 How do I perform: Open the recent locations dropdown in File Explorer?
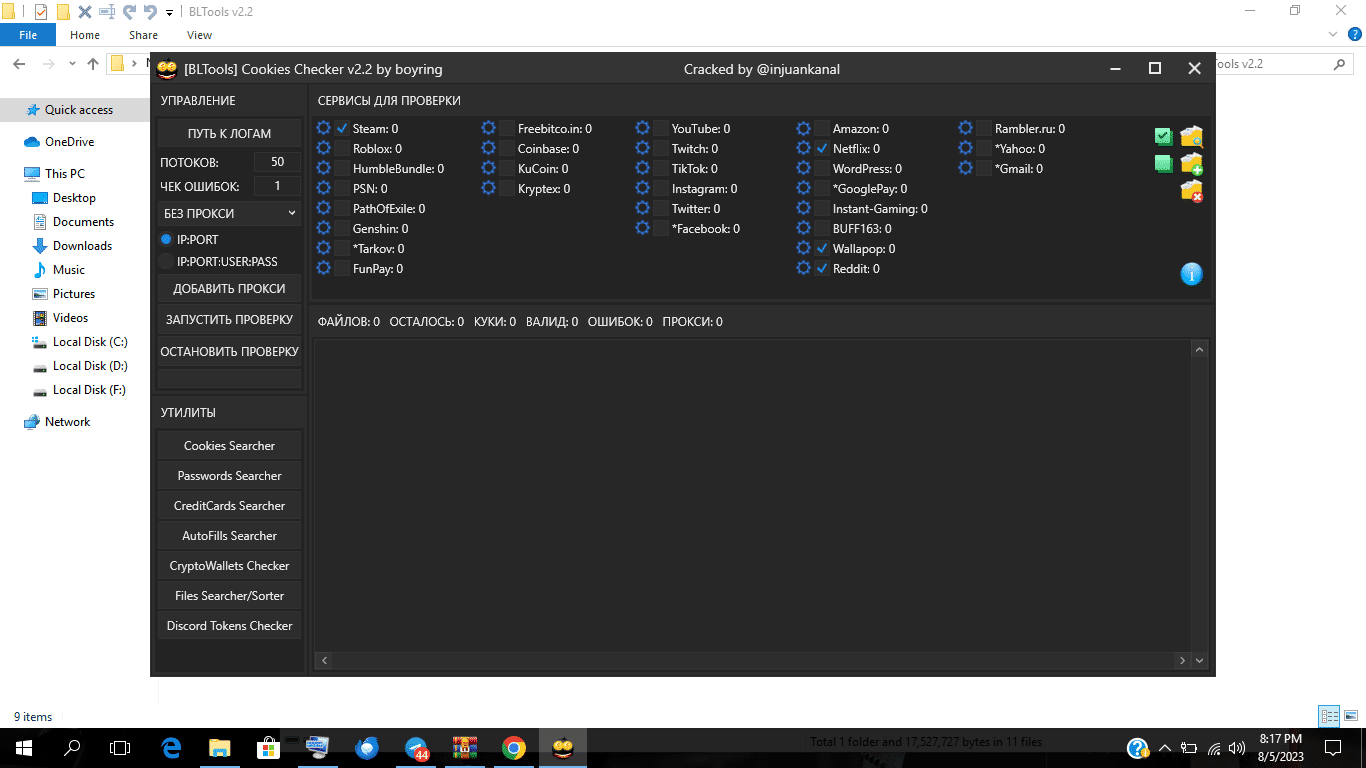(x=72, y=64)
